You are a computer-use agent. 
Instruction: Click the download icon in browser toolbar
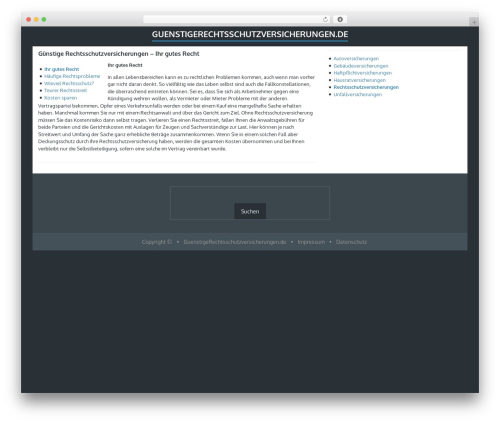pyautogui.click(x=340, y=19)
